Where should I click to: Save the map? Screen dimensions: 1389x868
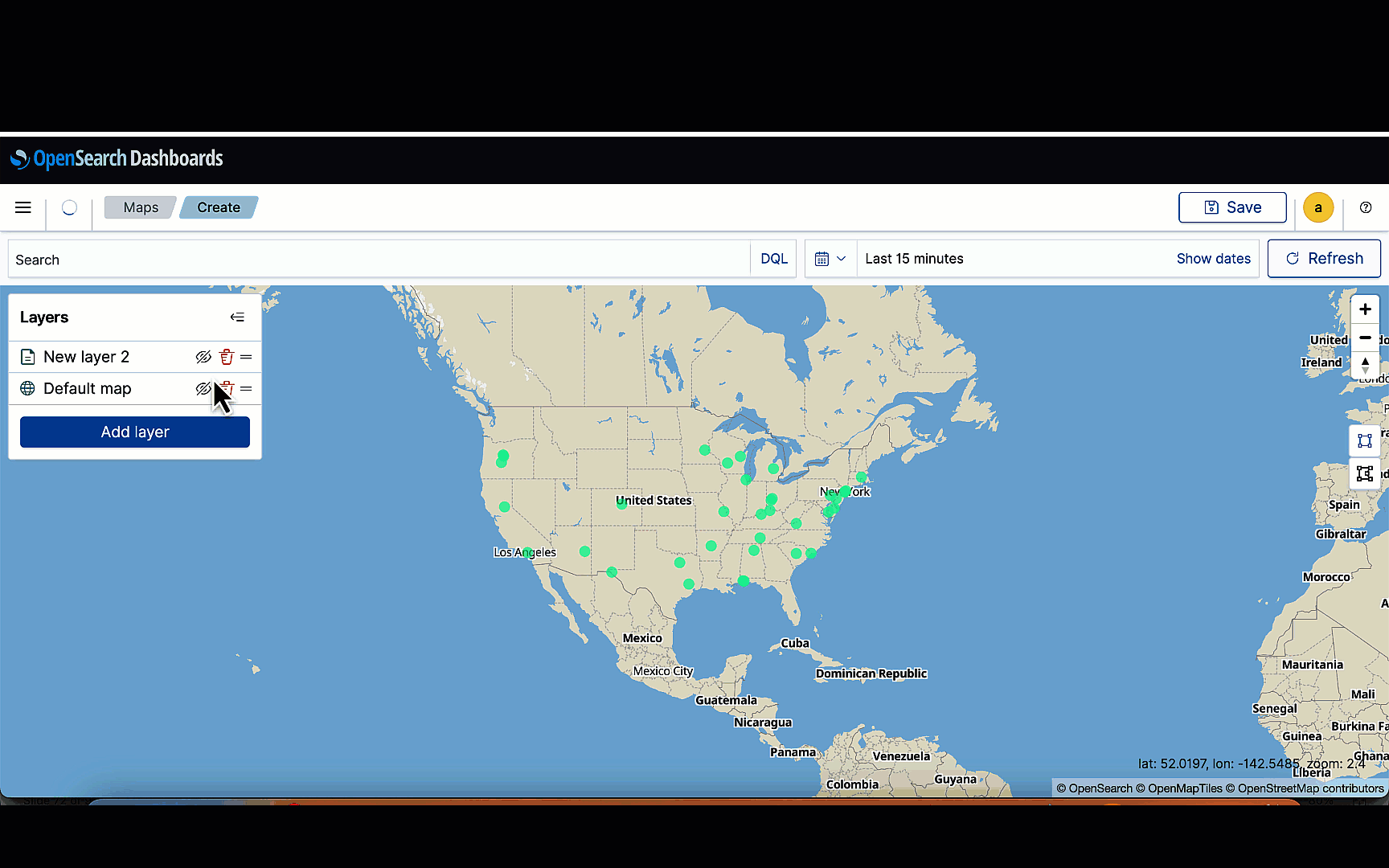tap(1232, 207)
